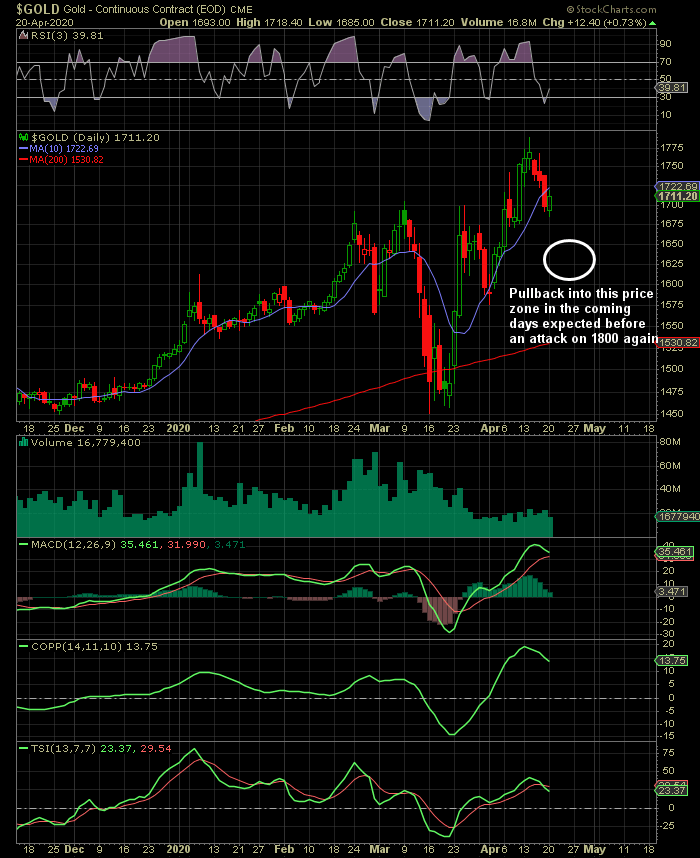The width and height of the screenshot is (700, 858).
Task: Click the Feb label on price panel date axis
Action: pos(284,428)
